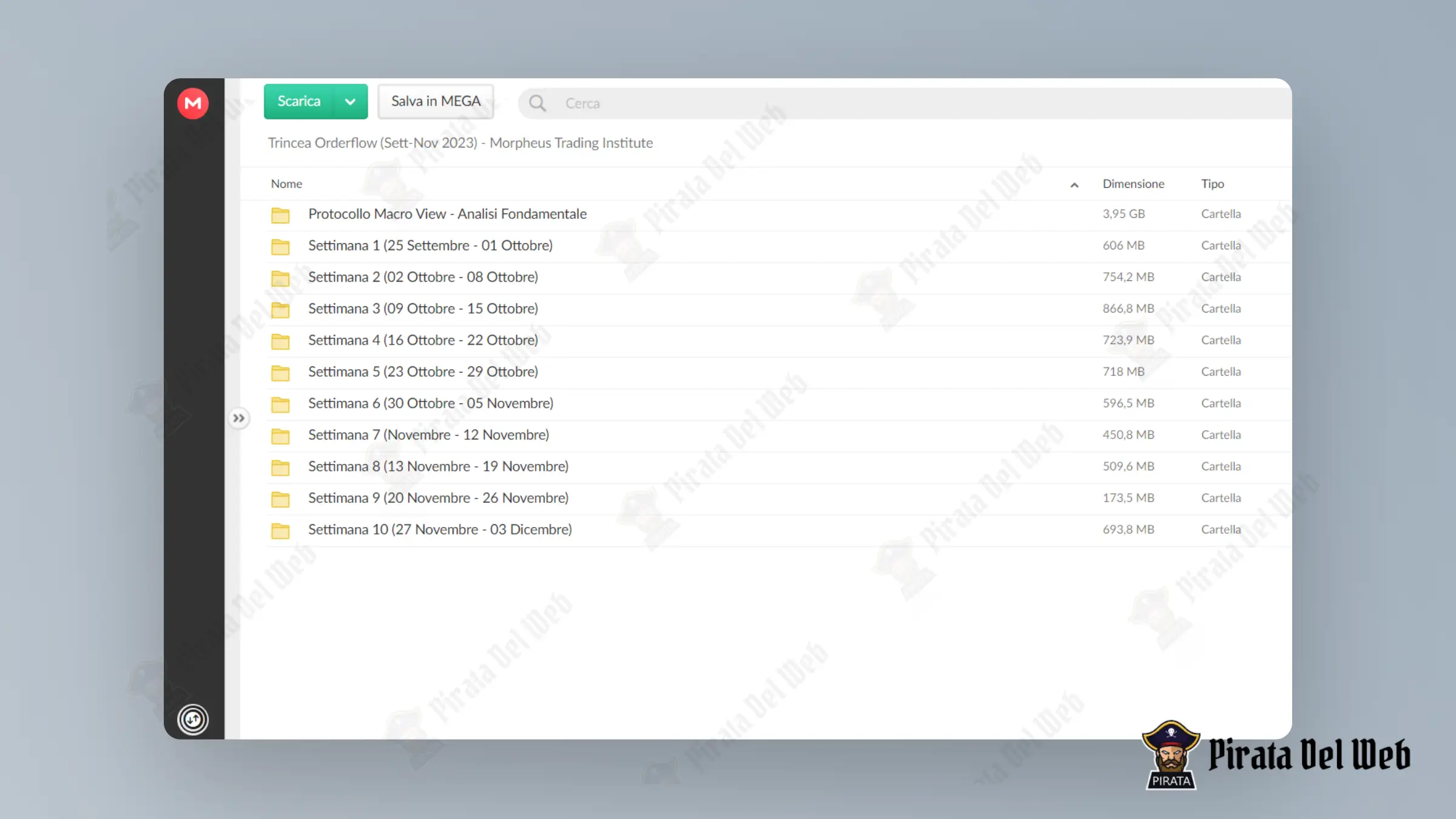1456x819 pixels.
Task: Click the Scarica download button
Action: 299,101
